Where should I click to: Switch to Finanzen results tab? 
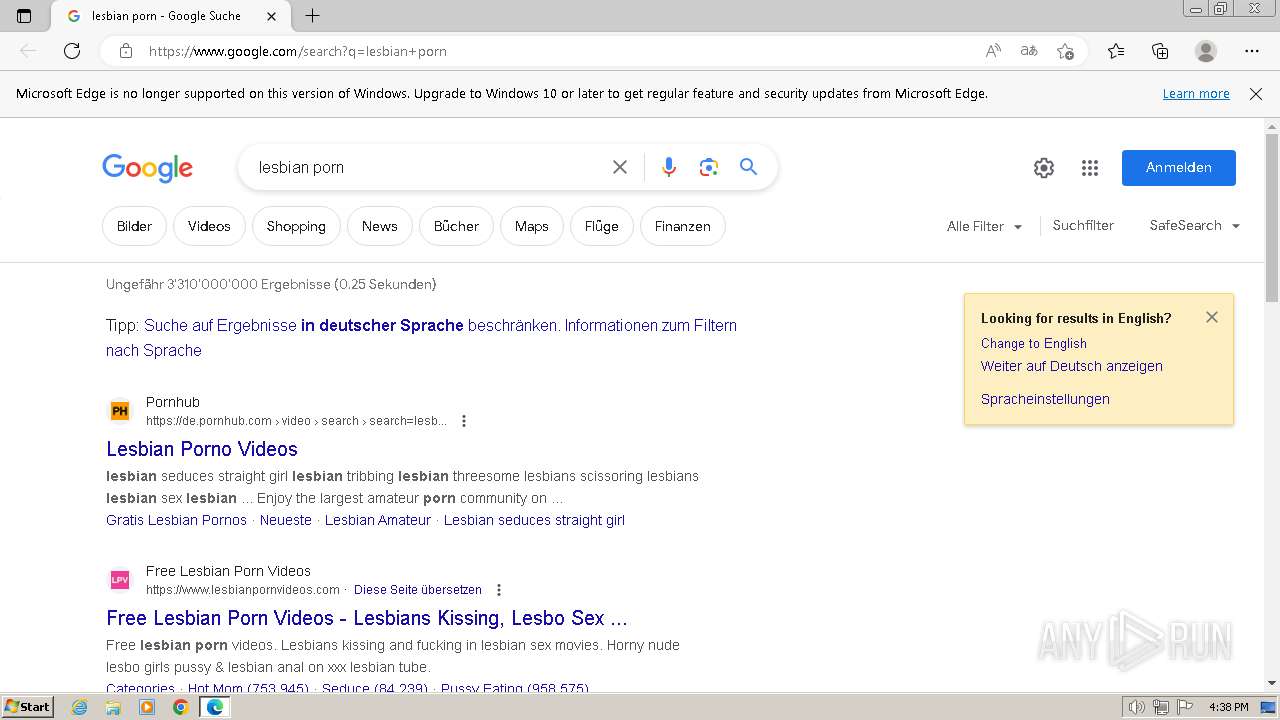683,226
